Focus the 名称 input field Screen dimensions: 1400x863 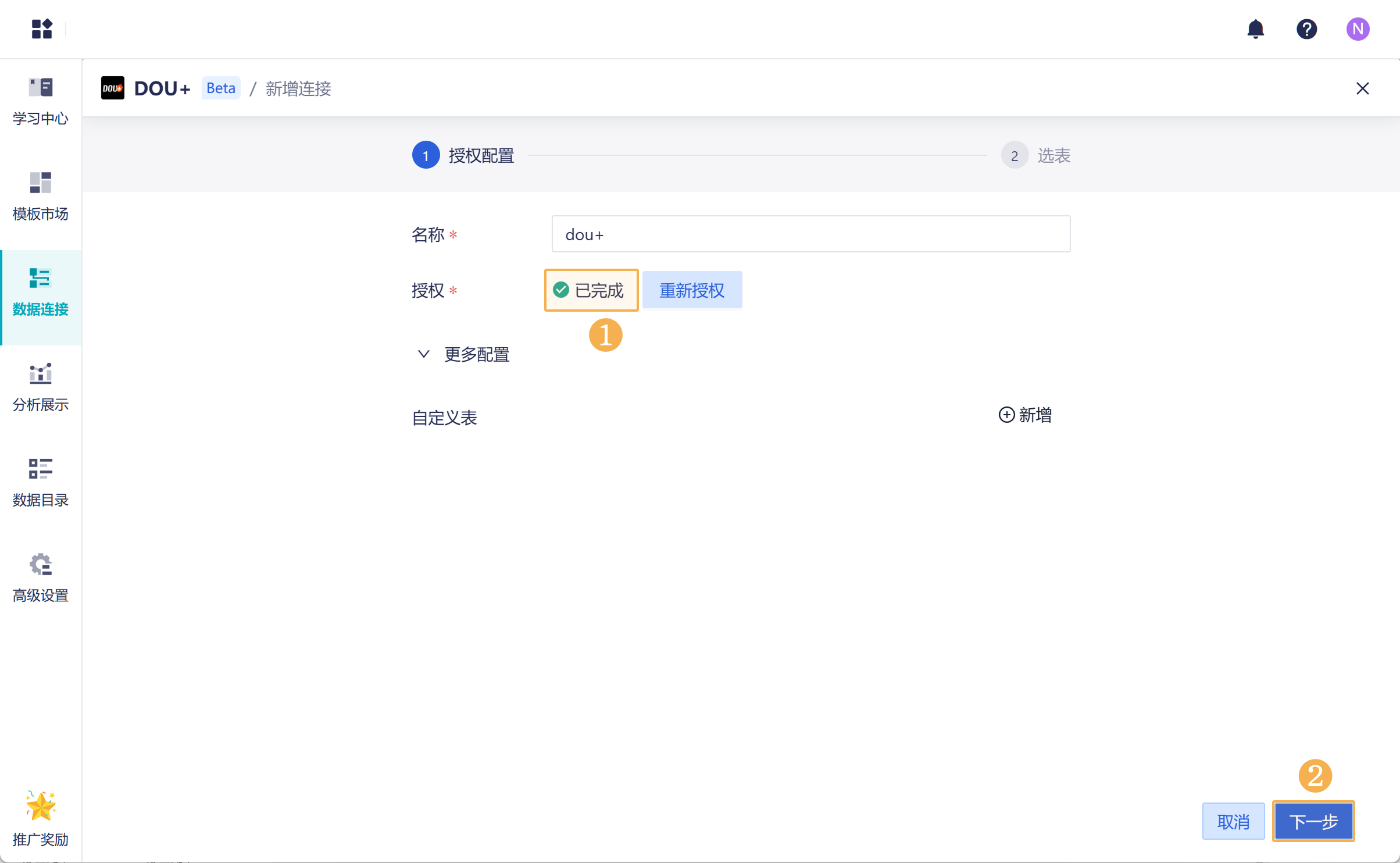point(810,234)
